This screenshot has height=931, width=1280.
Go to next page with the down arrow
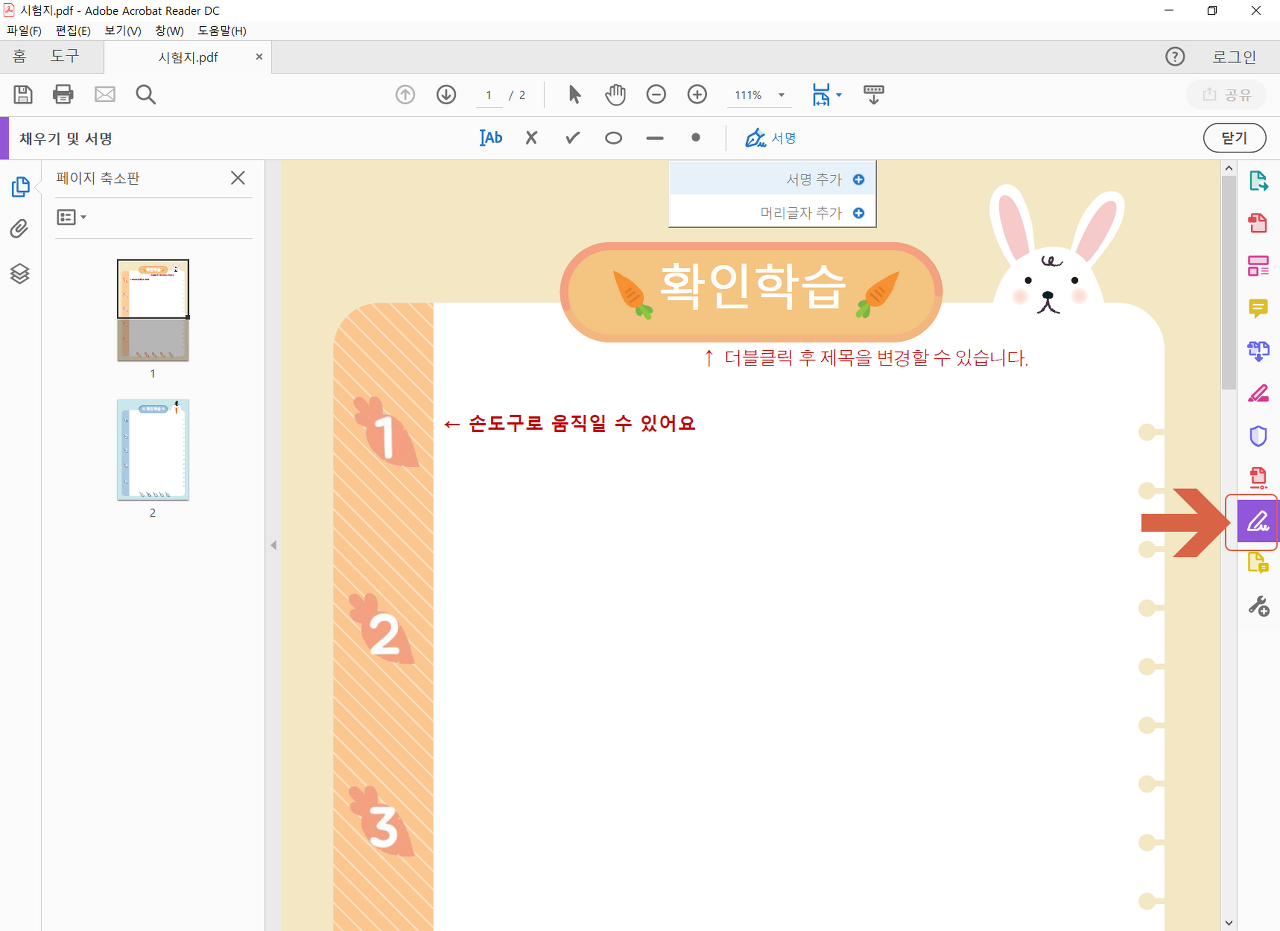point(446,95)
